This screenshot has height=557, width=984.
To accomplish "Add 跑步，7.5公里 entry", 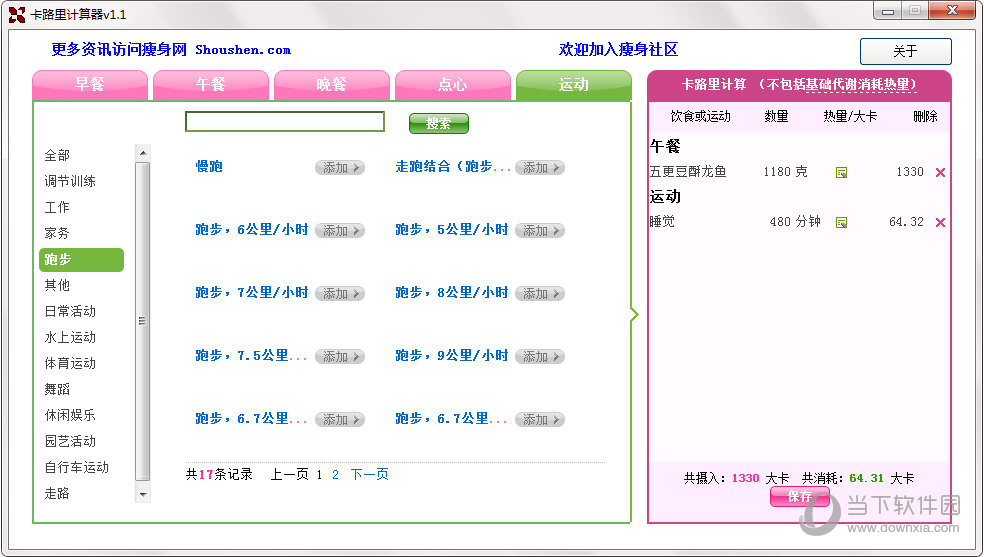I will point(340,356).
